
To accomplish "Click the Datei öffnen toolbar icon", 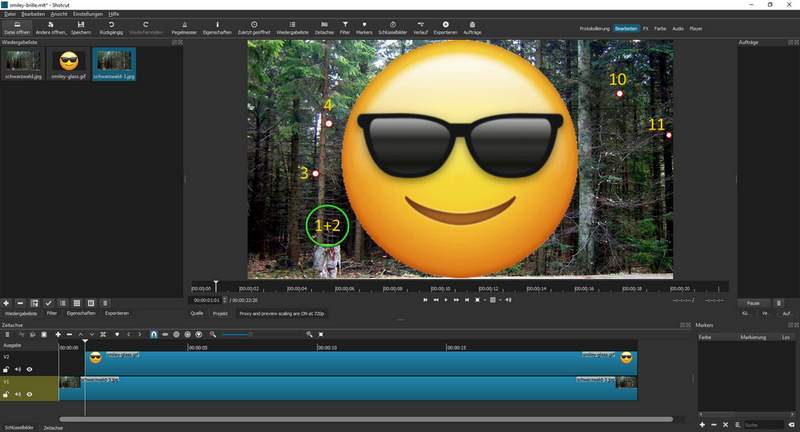I will [15, 26].
